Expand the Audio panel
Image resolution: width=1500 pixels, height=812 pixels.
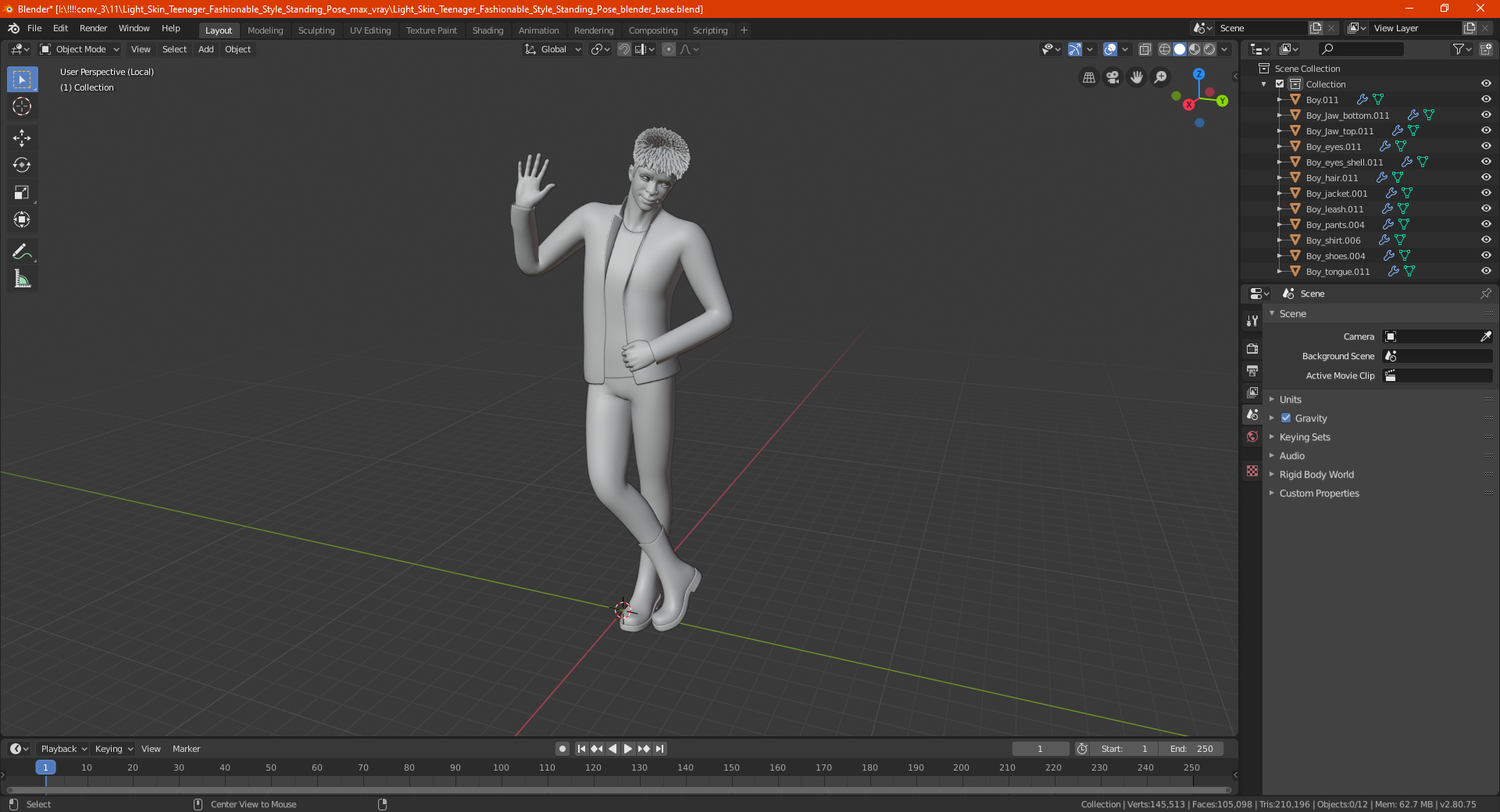tap(1292, 456)
